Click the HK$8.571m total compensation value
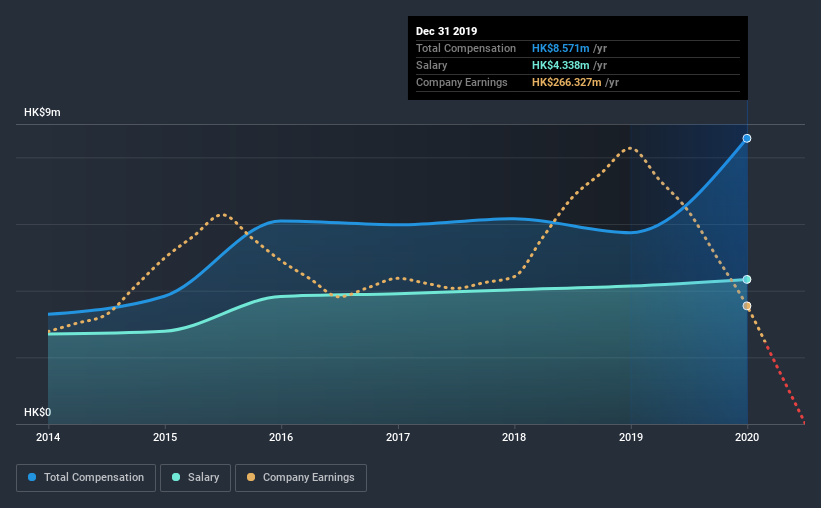This screenshot has width=821, height=508. (x=561, y=48)
